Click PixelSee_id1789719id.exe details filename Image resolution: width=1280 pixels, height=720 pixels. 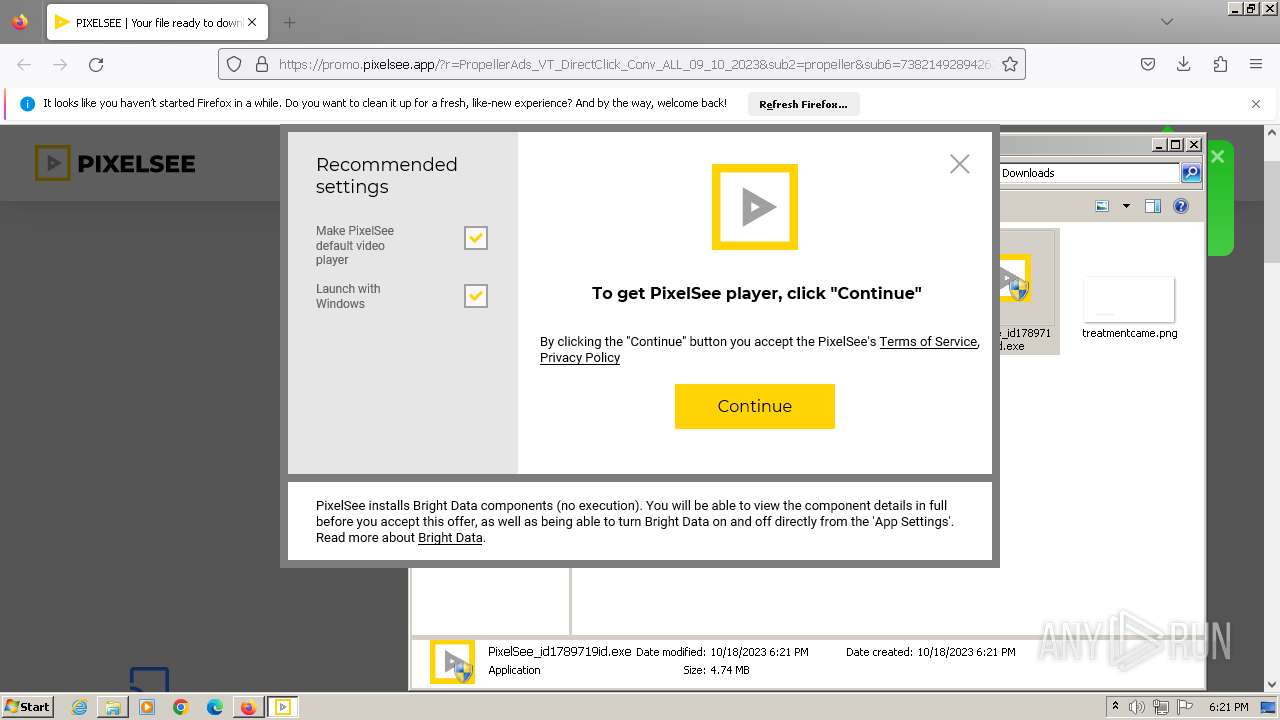click(559, 651)
